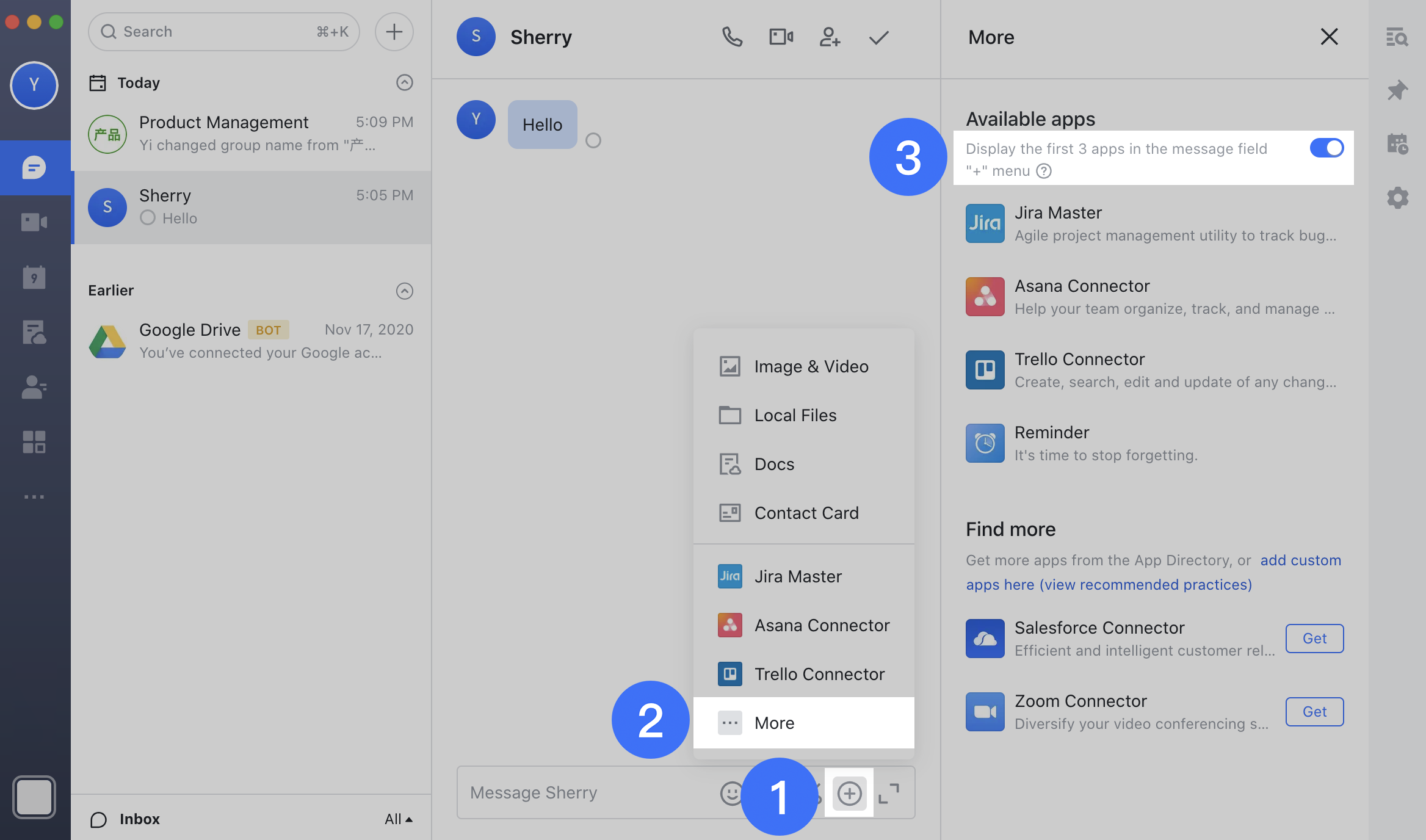Click the checkmark done icon in header
This screenshot has width=1426, height=840.
878,38
